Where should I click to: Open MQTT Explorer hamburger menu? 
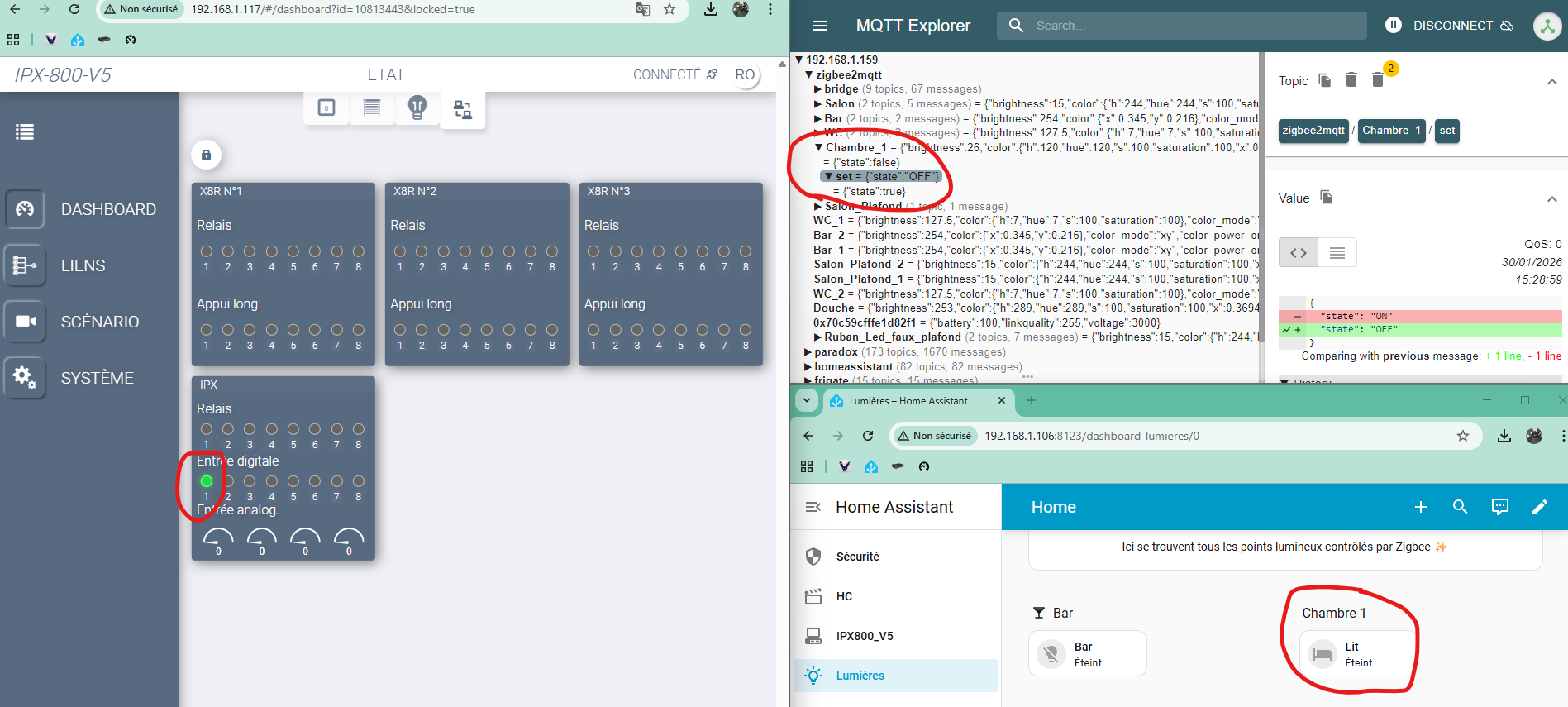pyautogui.click(x=820, y=26)
